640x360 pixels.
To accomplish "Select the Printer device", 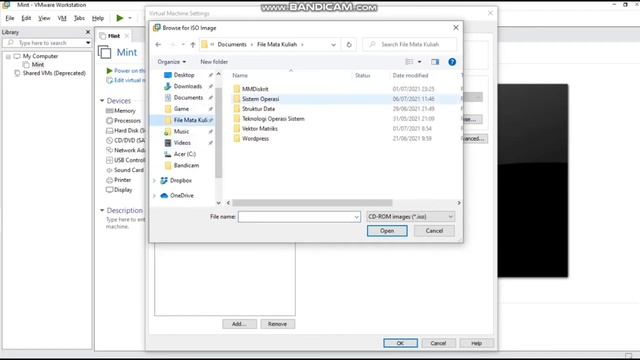I will click(119, 180).
